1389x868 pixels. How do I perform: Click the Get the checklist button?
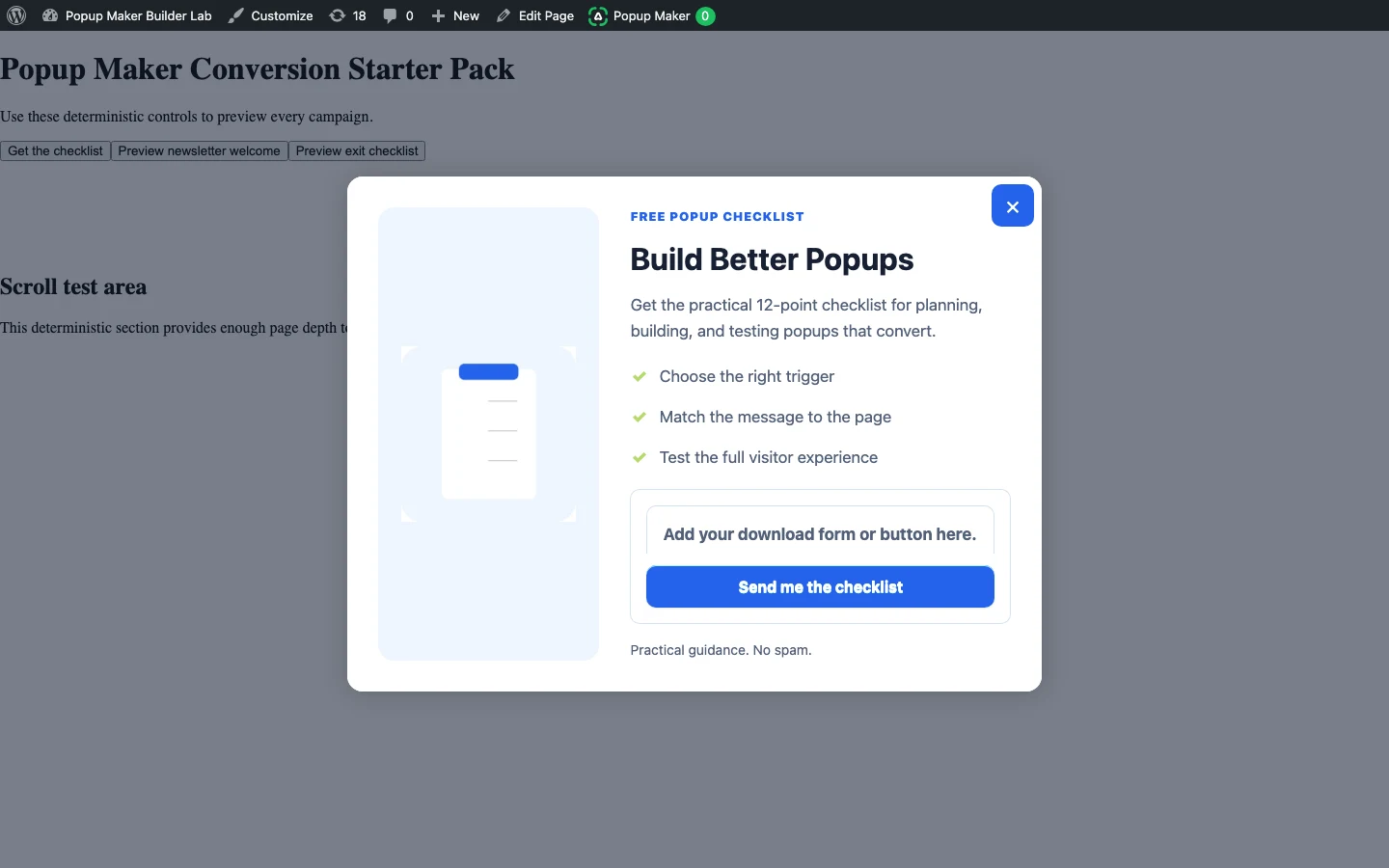coord(55,151)
